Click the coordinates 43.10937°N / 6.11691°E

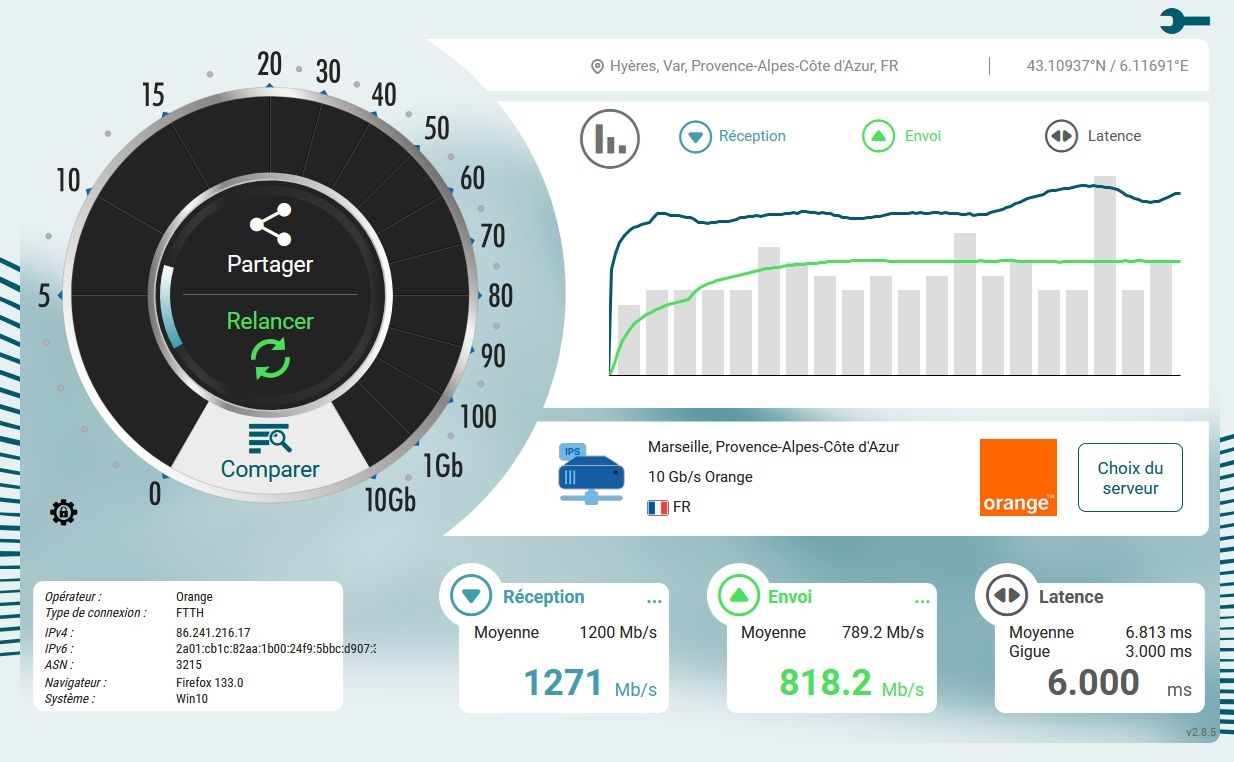pos(1107,66)
